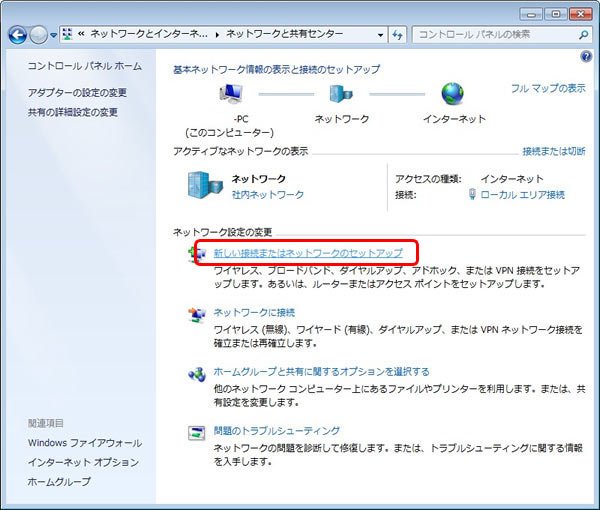The image size is (600, 510).
Task: Click the connect-to-network icon
Action: pos(197,315)
